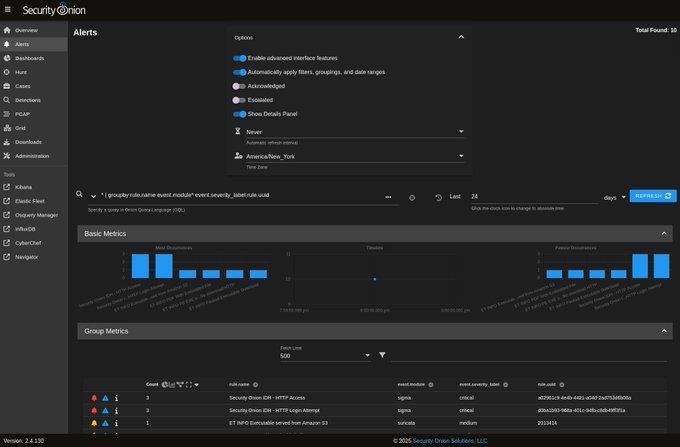Click the maximize view icon next to Count
This screenshot has height=447, width=680.
click(x=189, y=385)
